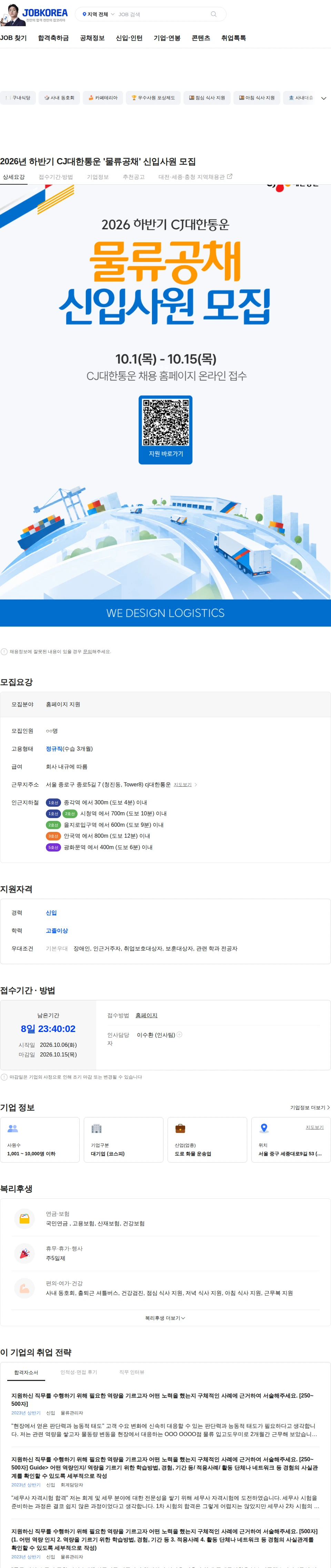Open the JOBKOREA logo home link
The width and height of the screenshot is (331, 1568).
pyautogui.click(x=44, y=12)
